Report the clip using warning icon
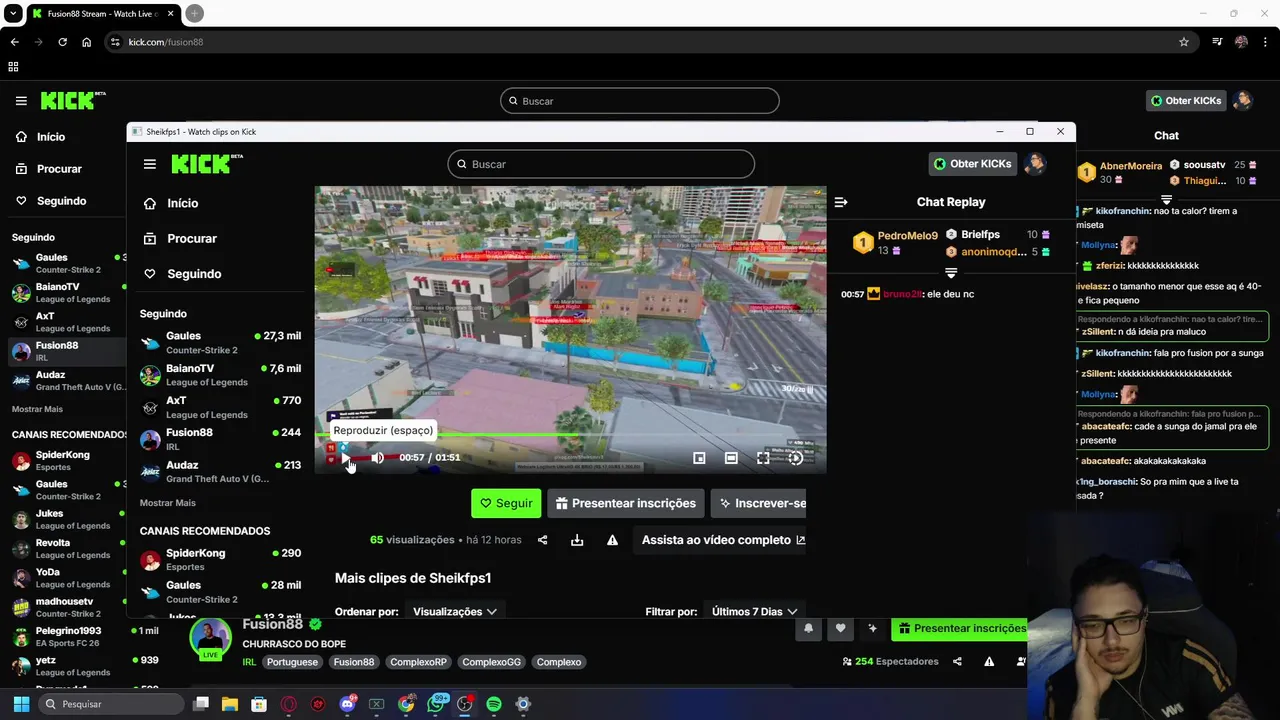 [x=612, y=540]
